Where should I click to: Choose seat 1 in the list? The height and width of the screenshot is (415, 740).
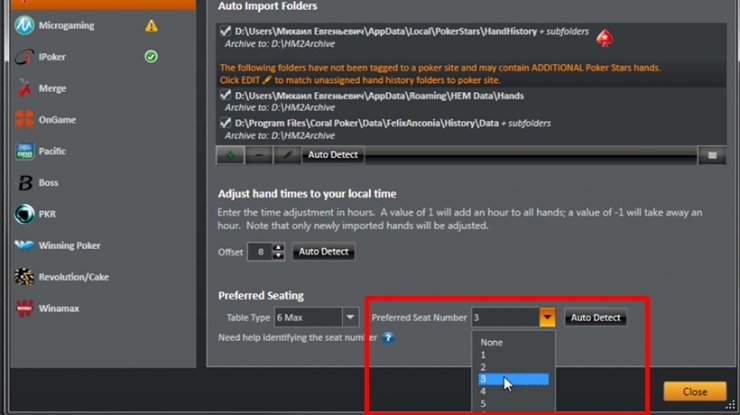[x=513, y=355]
